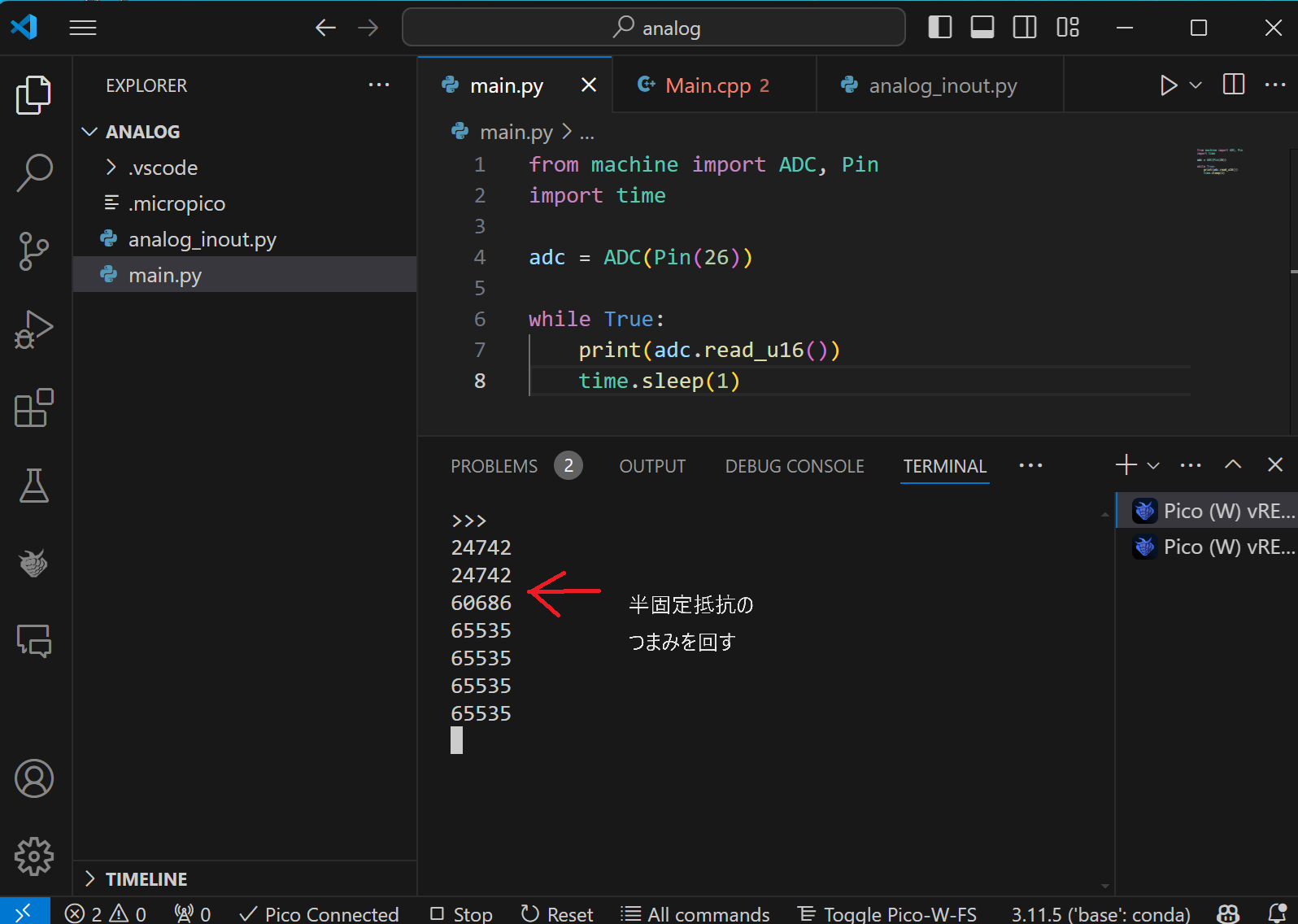
Task: Click the analog command center search box
Action: pyautogui.click(x=654, y=28)
